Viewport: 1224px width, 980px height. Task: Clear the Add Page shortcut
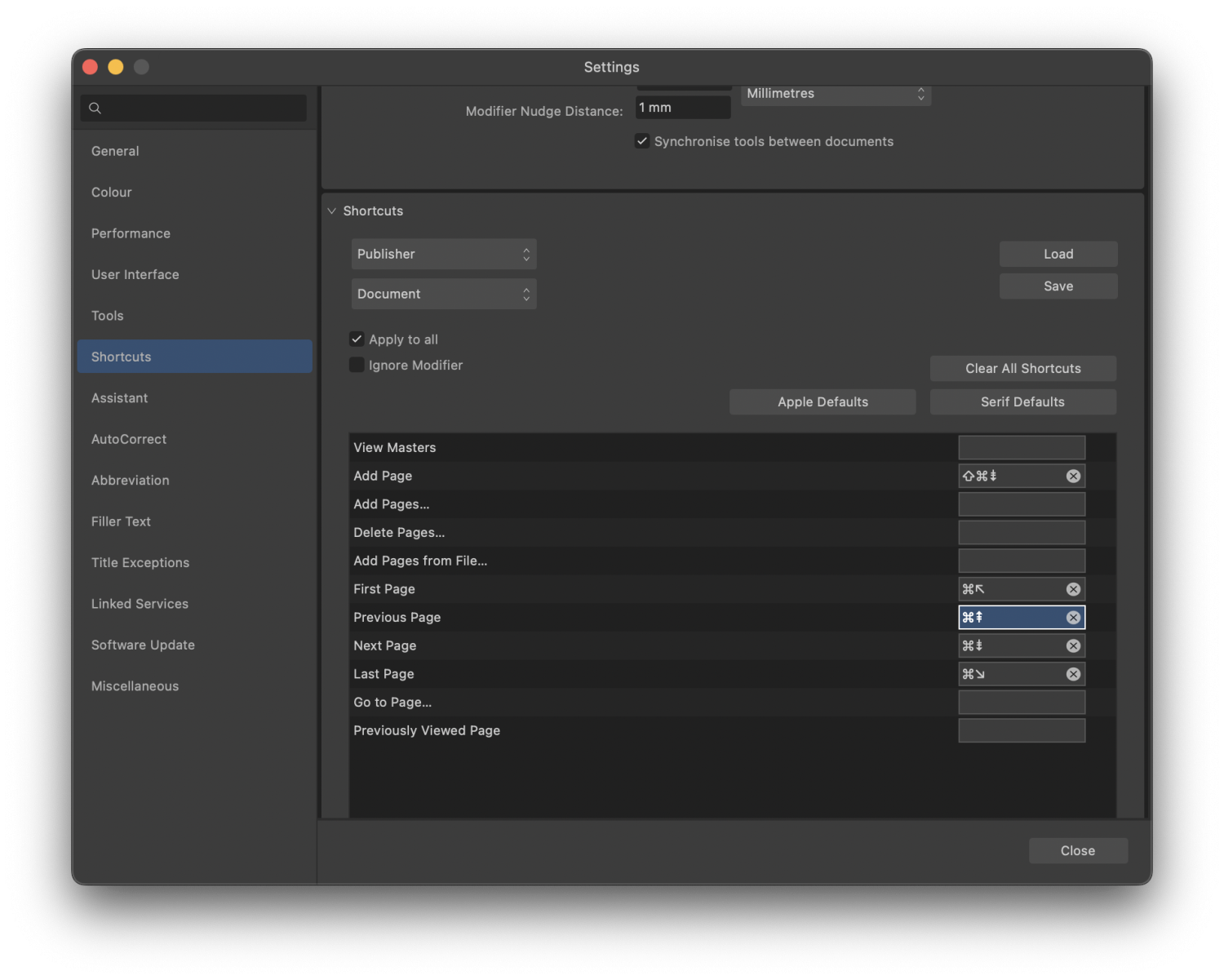[x=1073, y=476]
